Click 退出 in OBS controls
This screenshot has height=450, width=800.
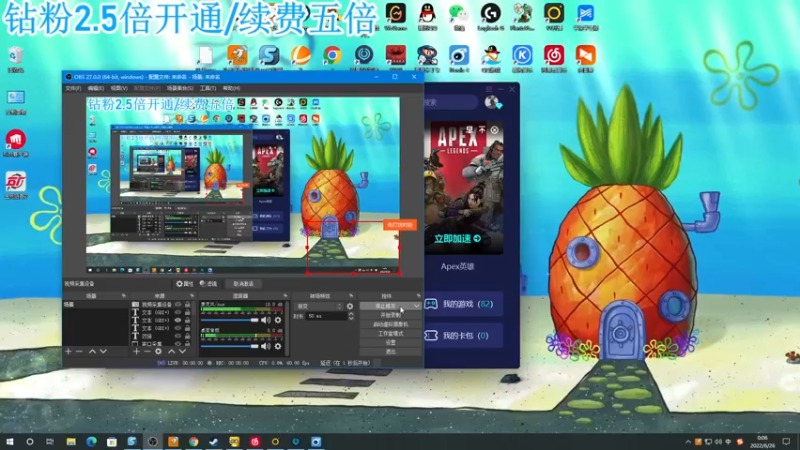tap(390, 352)
